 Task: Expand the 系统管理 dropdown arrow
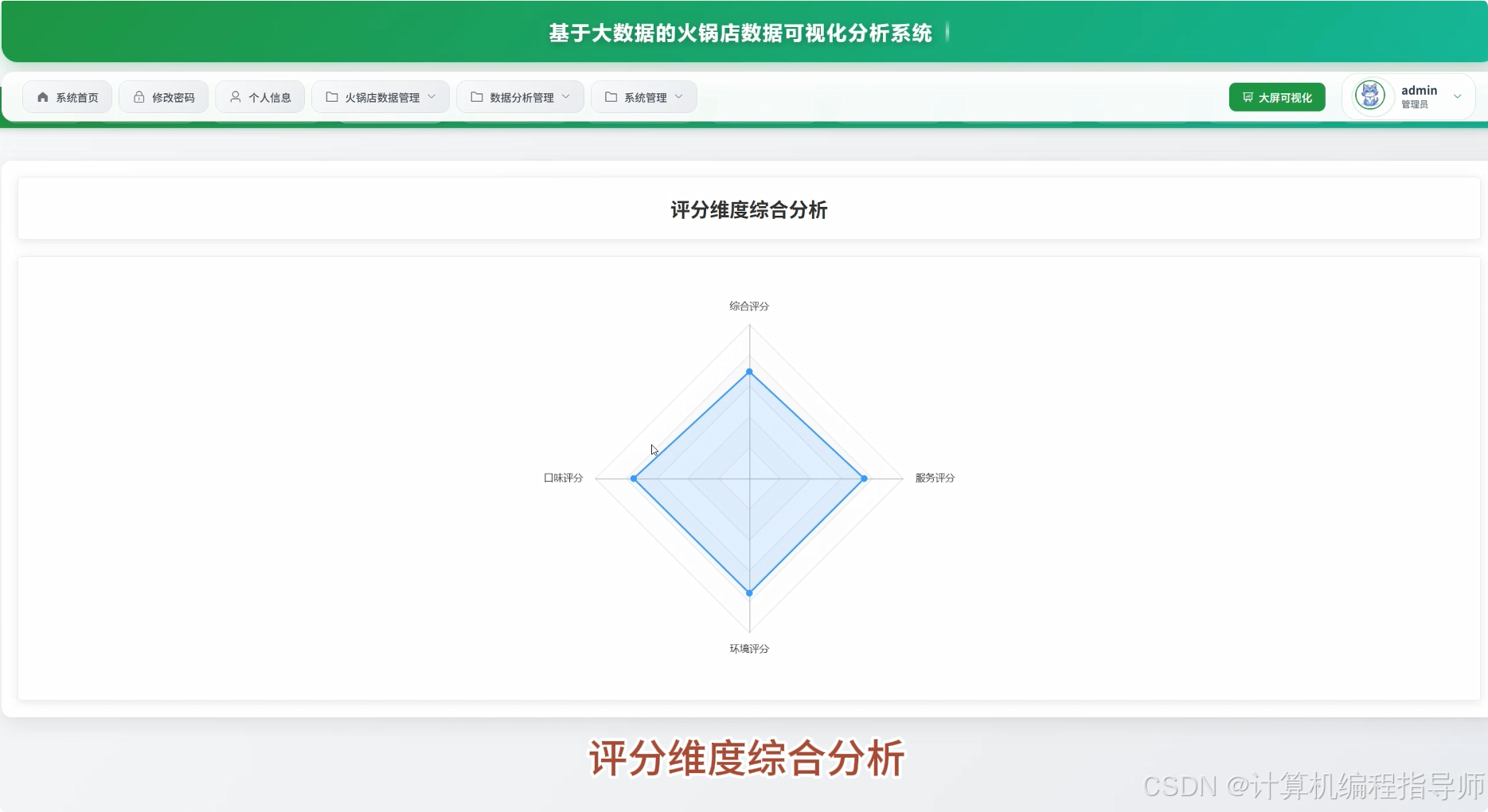[679, 96]
